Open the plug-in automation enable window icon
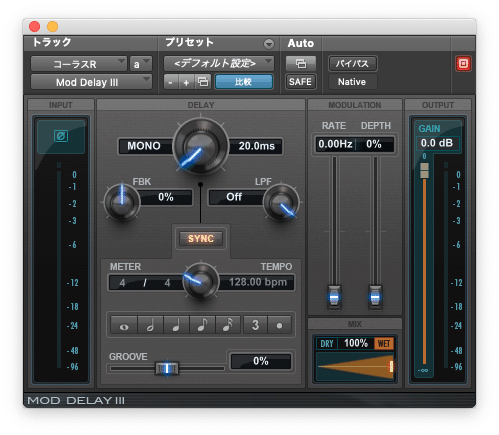This screenshot has height=435, width=499. click(301, 63)
